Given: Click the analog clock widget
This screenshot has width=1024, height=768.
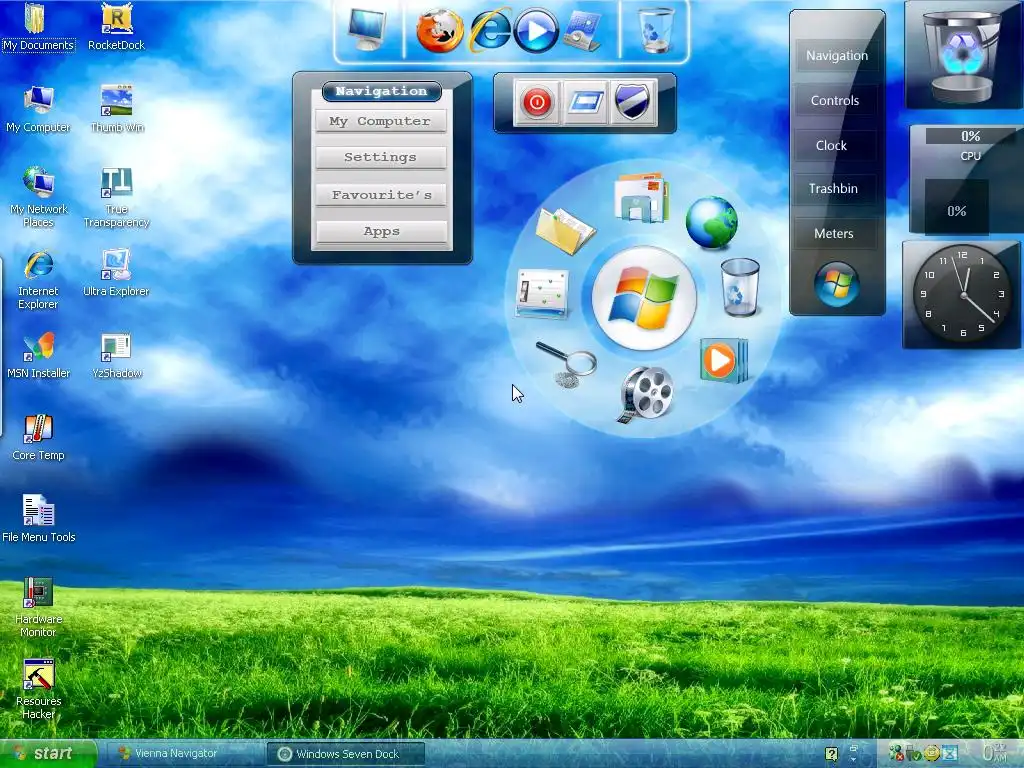Looking at the screenshot, I should (961, 295).
